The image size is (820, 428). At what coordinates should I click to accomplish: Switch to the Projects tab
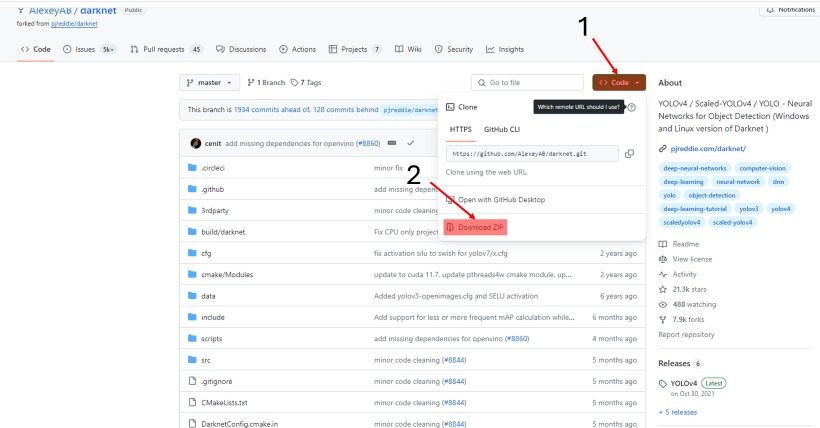pyautogui.click(x=354, y=49)
